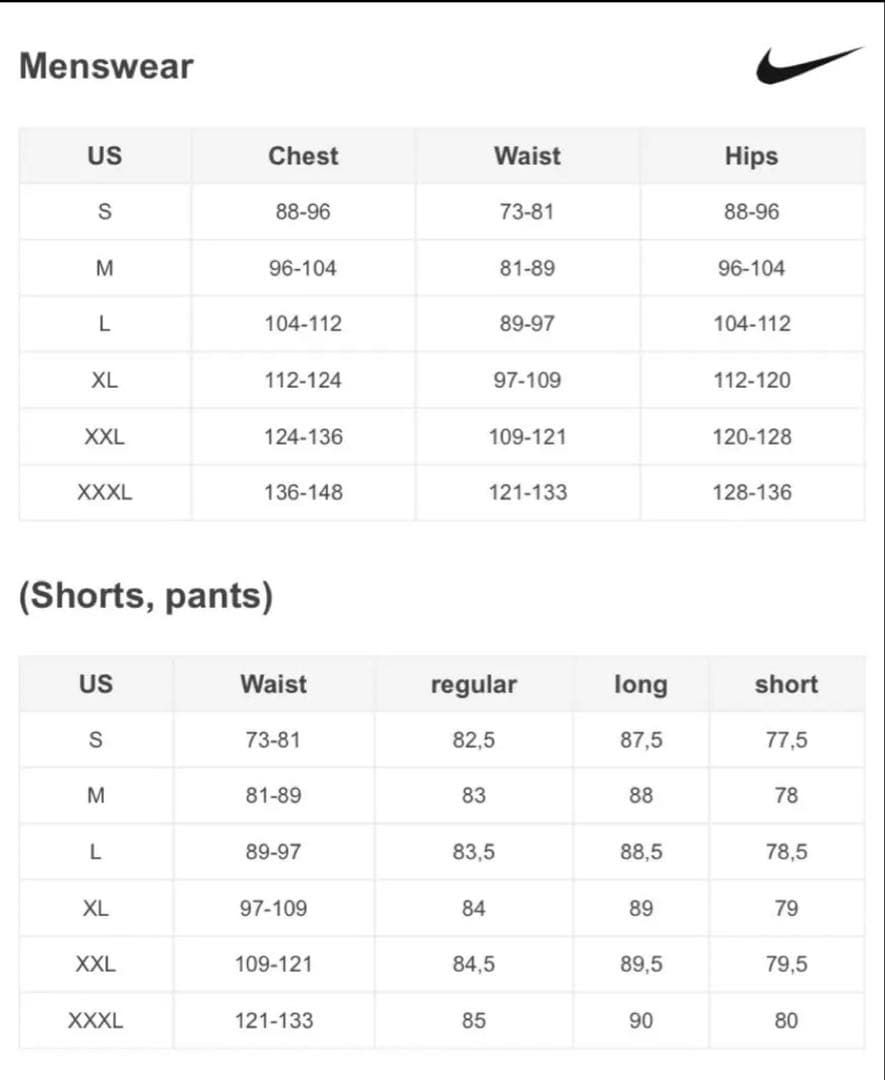Select regular length value 82,5
885x1080 pixels.
pyautogui.click(x=474, y=740)
